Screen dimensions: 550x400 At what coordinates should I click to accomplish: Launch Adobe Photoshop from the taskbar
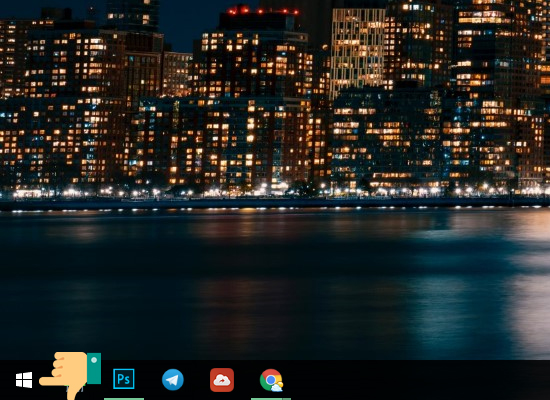coord(124,379)
